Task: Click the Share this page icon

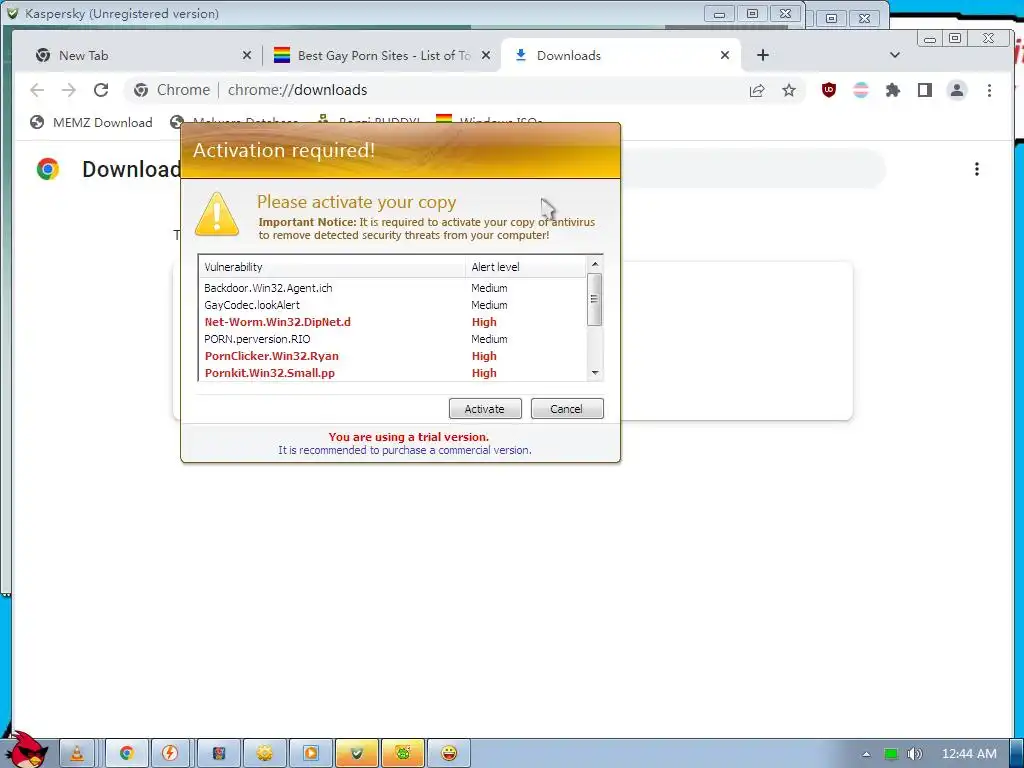Action: (x=757, y=90)
